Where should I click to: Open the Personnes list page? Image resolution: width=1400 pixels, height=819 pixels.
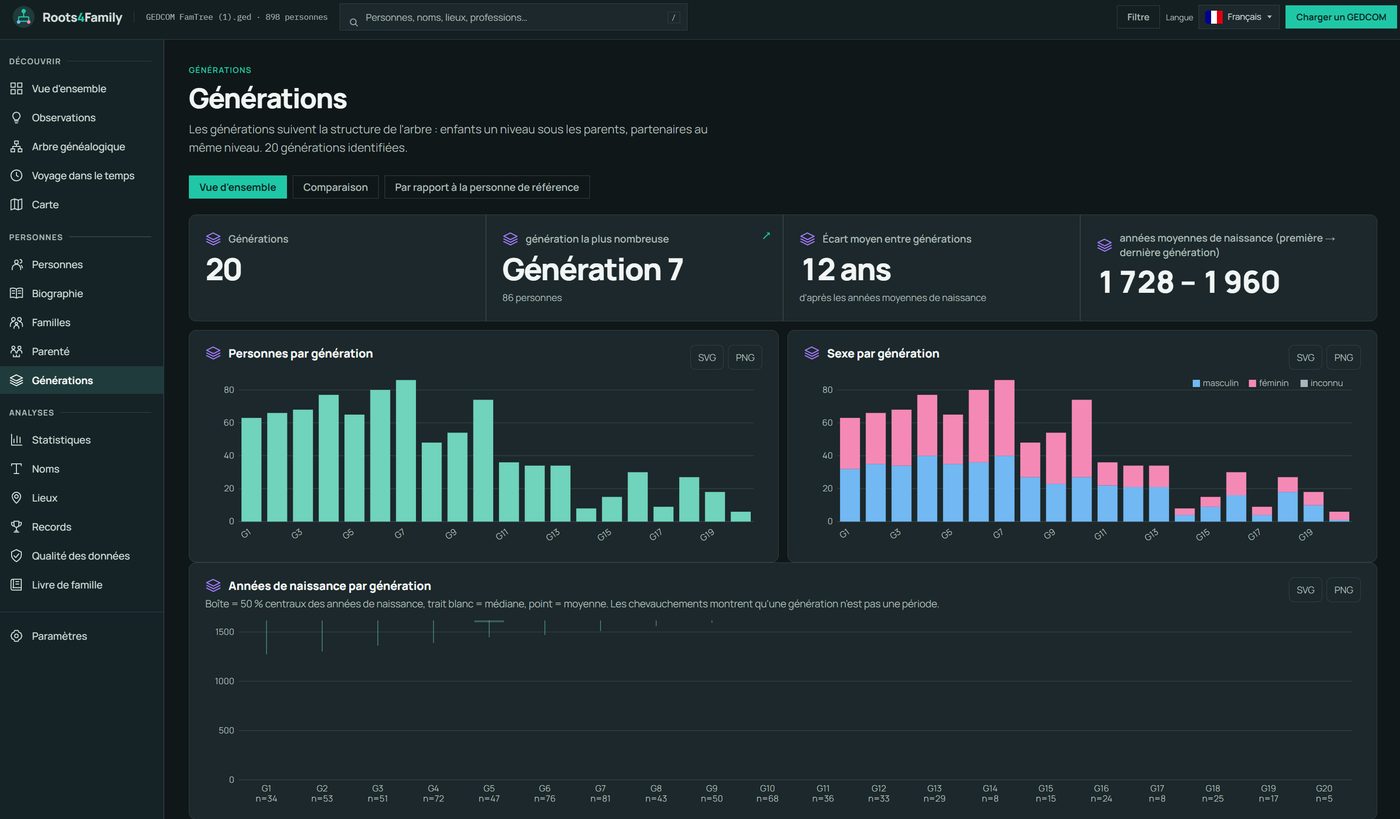coord(81,265)
